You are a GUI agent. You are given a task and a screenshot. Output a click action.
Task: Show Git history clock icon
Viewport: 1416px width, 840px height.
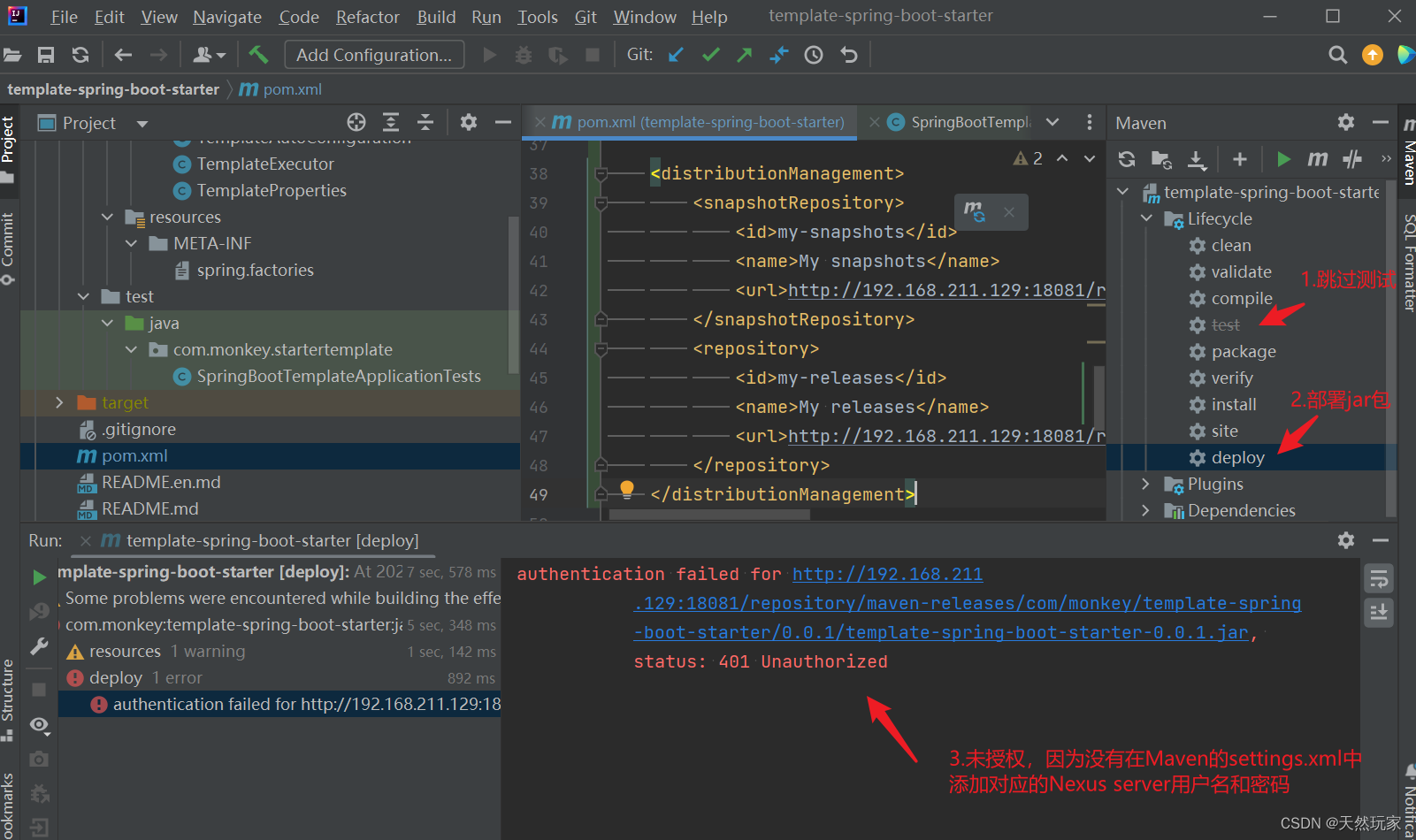pos(814,55)
